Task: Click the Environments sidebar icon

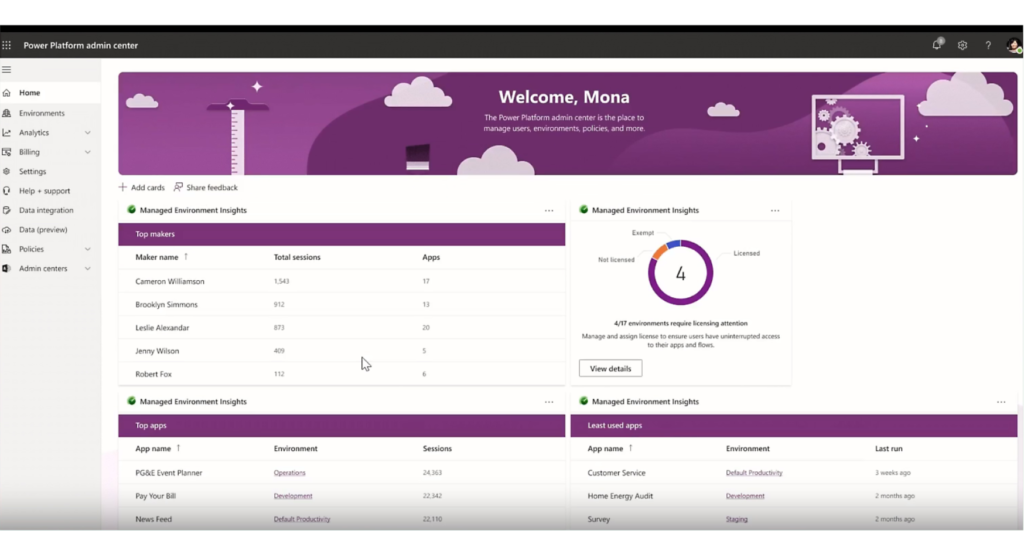Action: click(x=7, y=113)
